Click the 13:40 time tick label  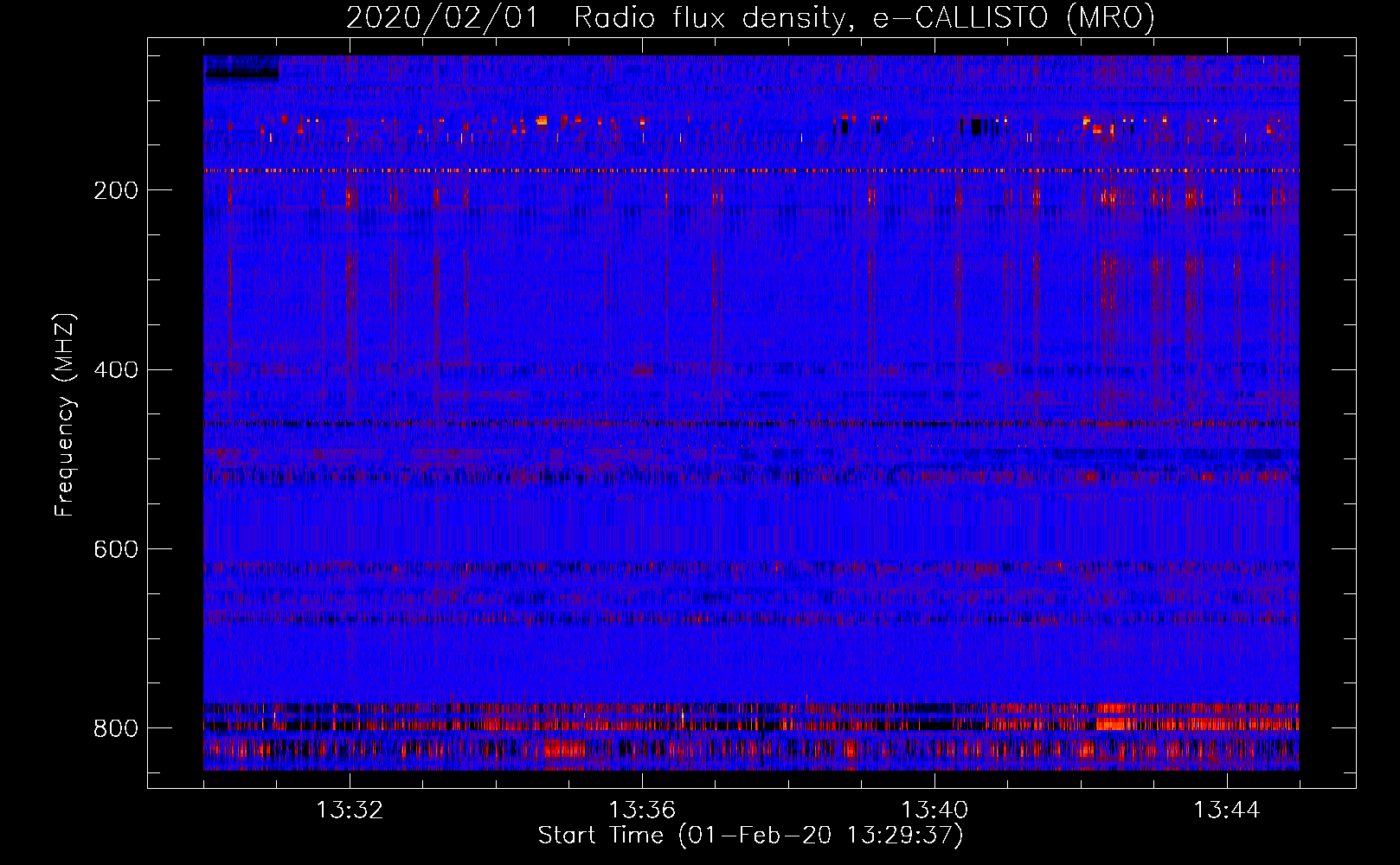(934, 811)
